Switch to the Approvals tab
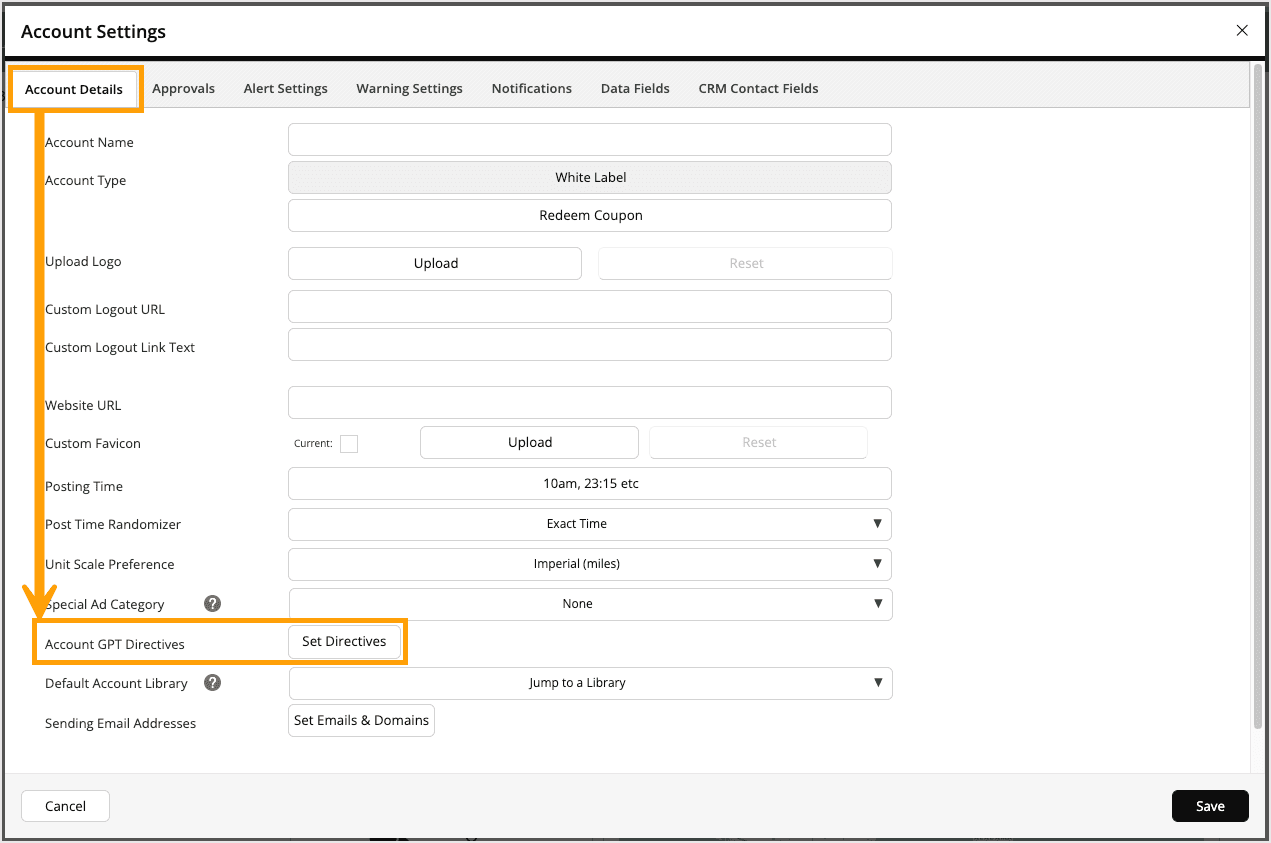The height and width of the screenshot is (843, 1271). pyautogui.click(x=183, y=88)
